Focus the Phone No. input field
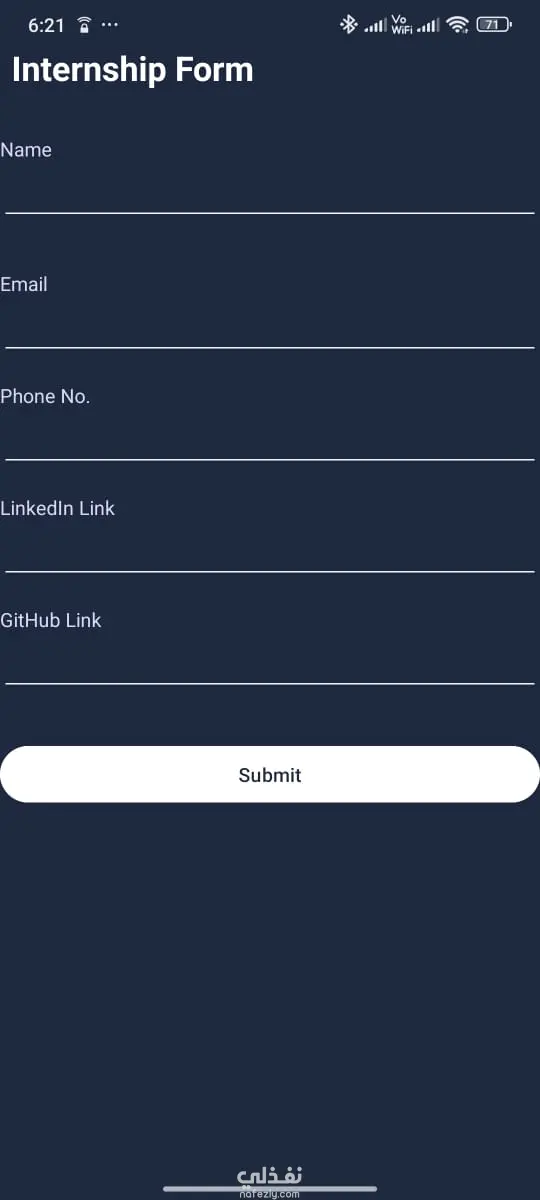This screenshot has width=540, height=1200. point(270,438)
